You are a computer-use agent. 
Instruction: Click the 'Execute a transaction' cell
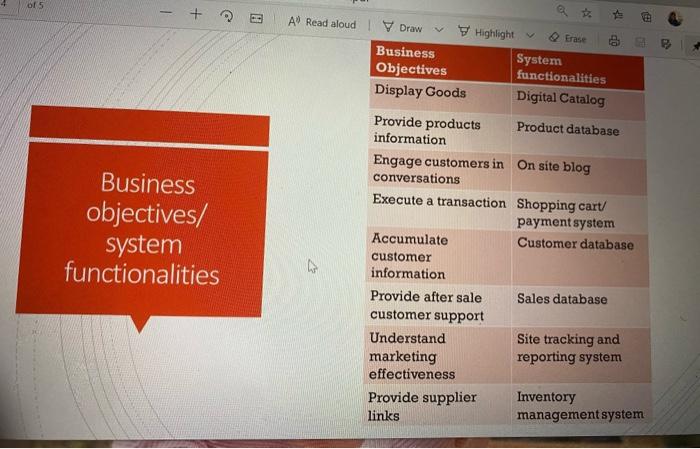click(x=438, y=210)
